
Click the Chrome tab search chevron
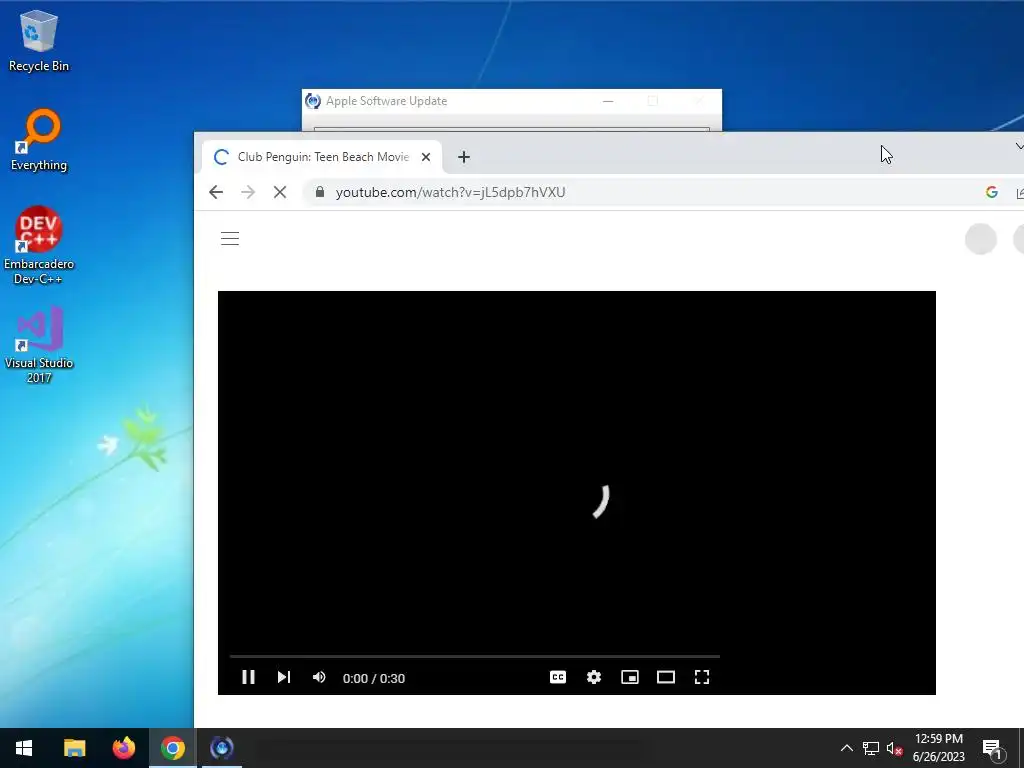[1018, 146]
